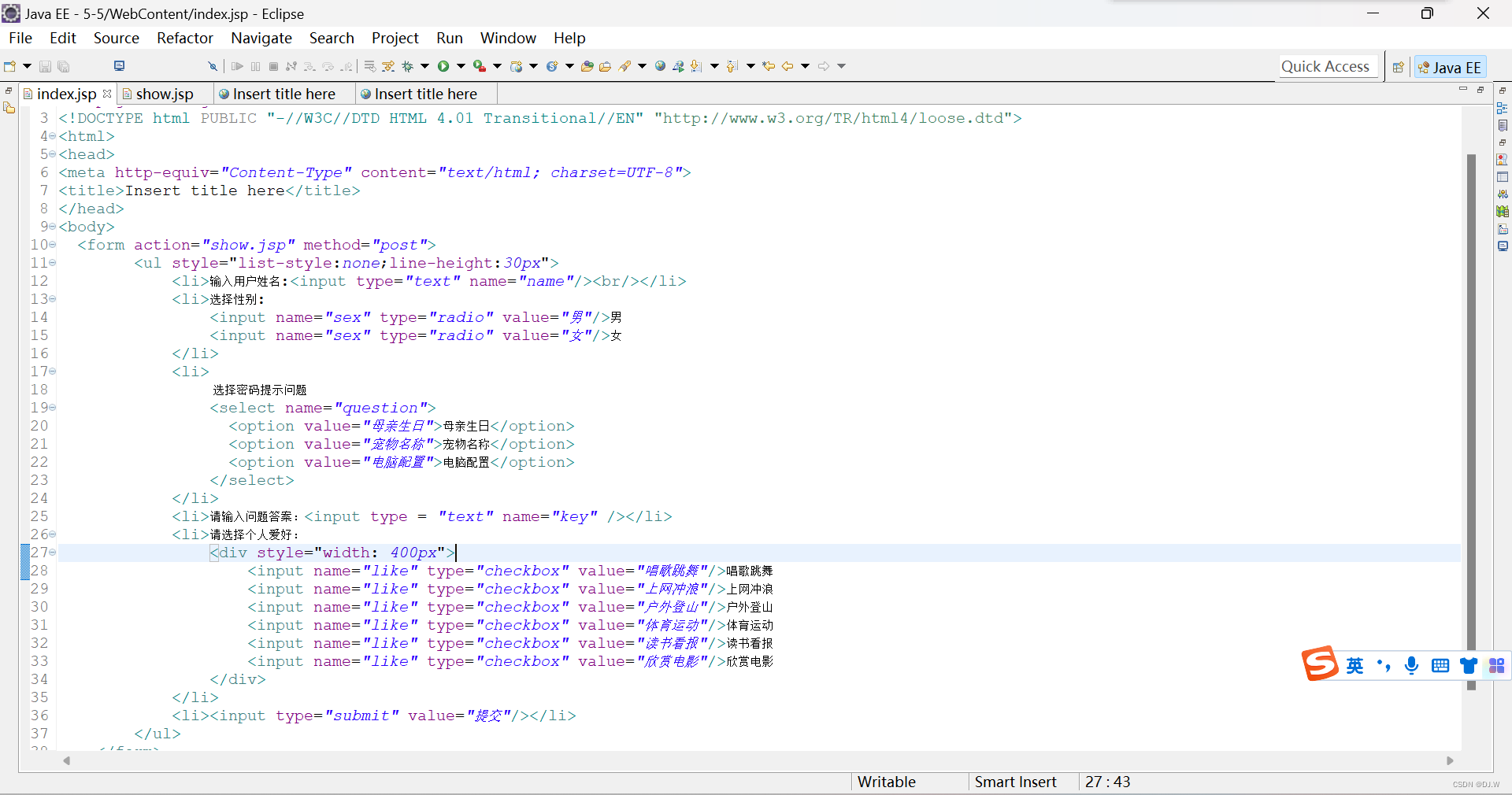Open the Search dropdown arrow

point(642,66)
